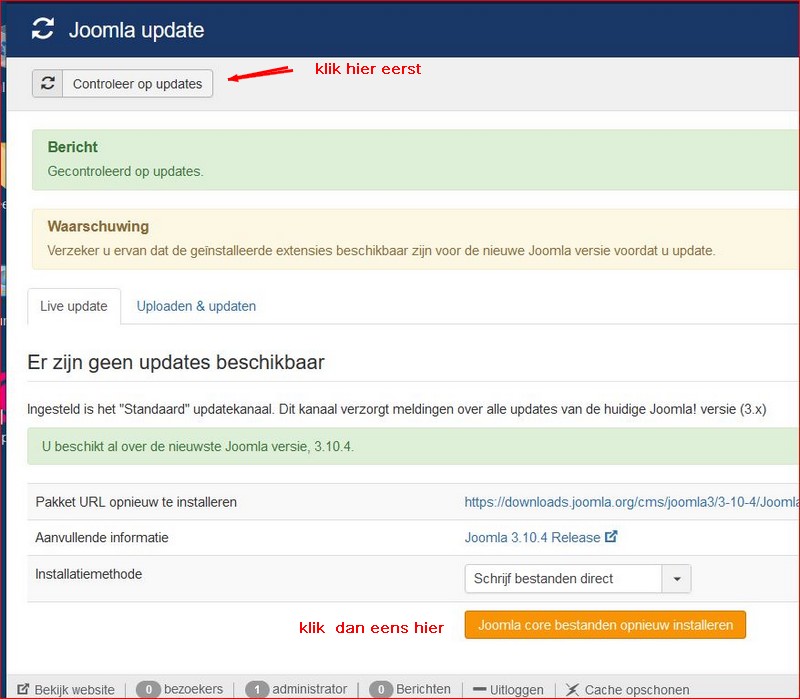
Task: Open the Installatiemethode dropdown arrow
Action: pyautogui.click(x=677, y=579)
